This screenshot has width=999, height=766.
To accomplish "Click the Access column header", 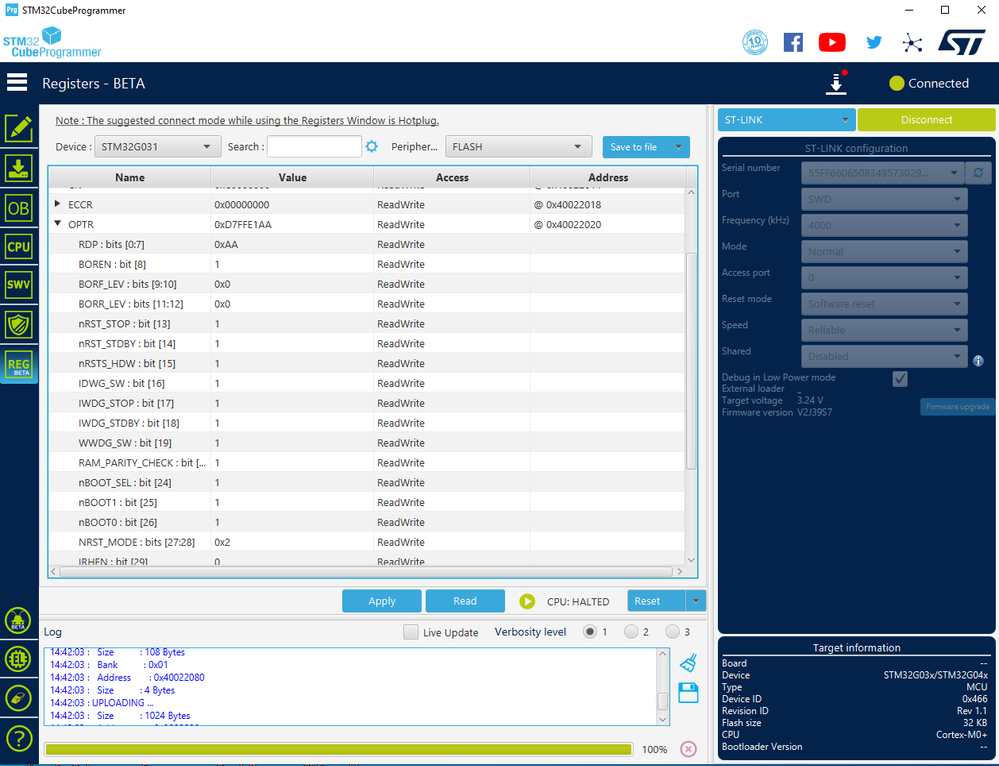I will [x=452, y=178].
